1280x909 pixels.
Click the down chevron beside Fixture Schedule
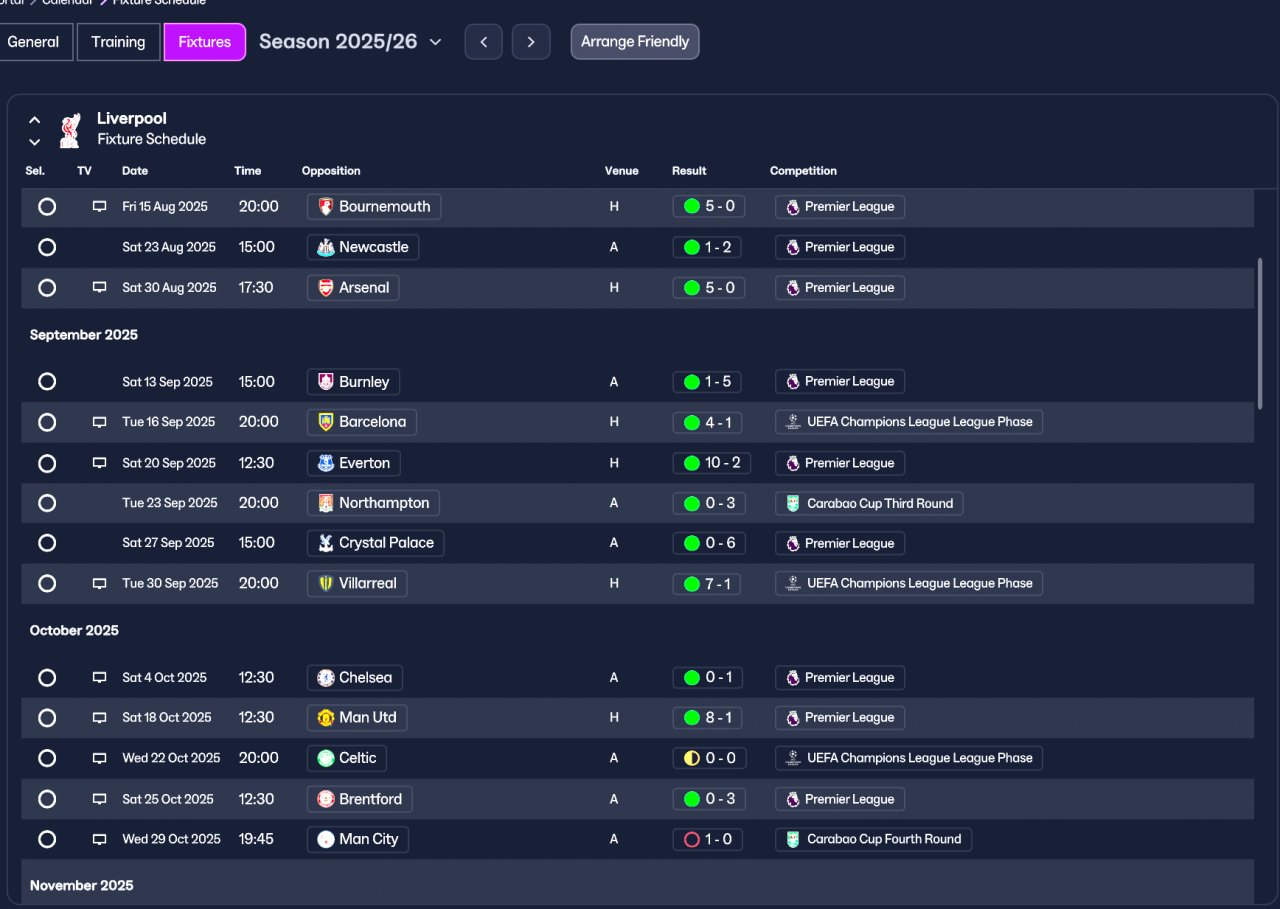coord(35,142)
